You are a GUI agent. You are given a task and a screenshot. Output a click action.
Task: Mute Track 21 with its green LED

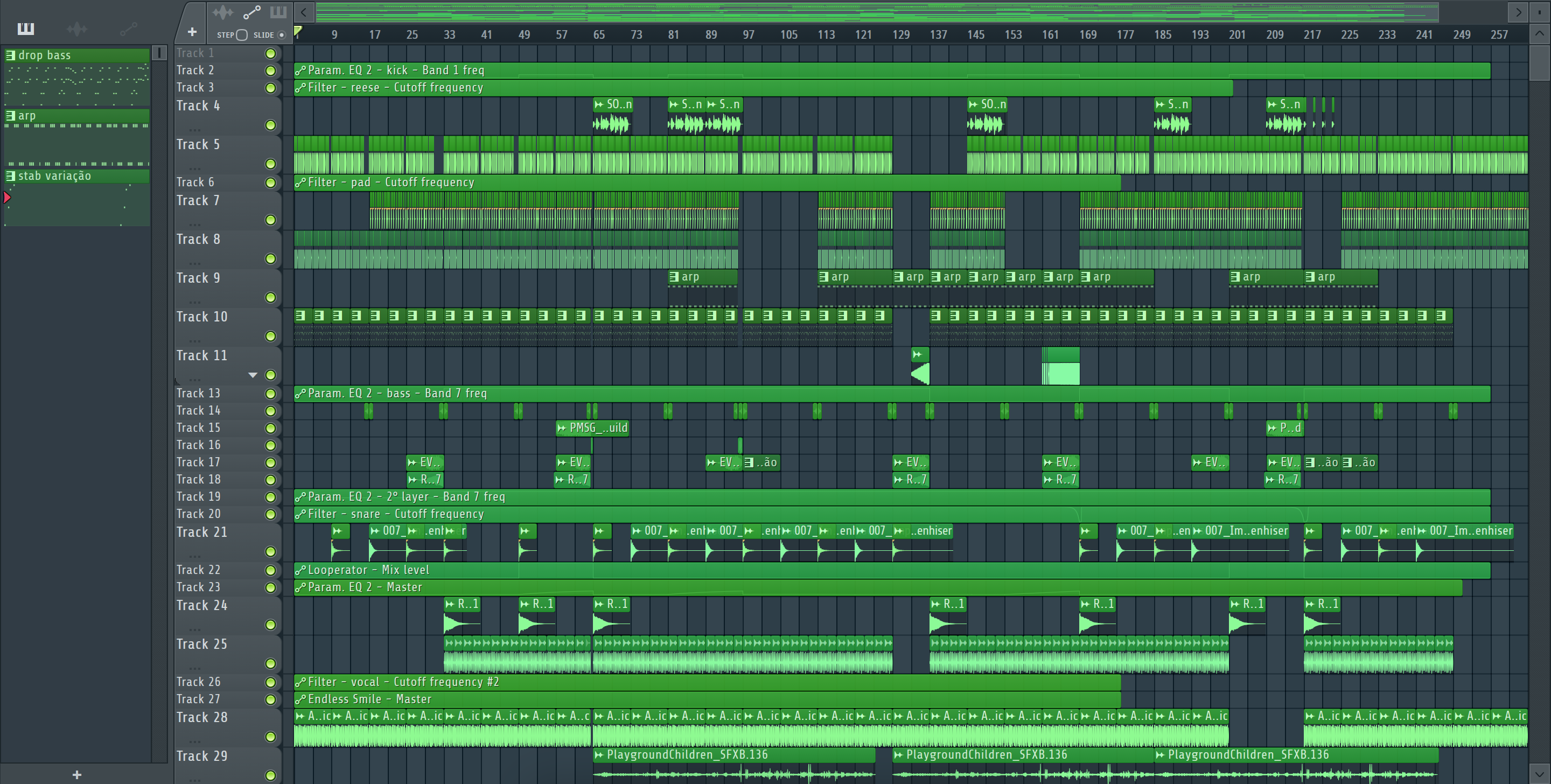pos(271,551)
